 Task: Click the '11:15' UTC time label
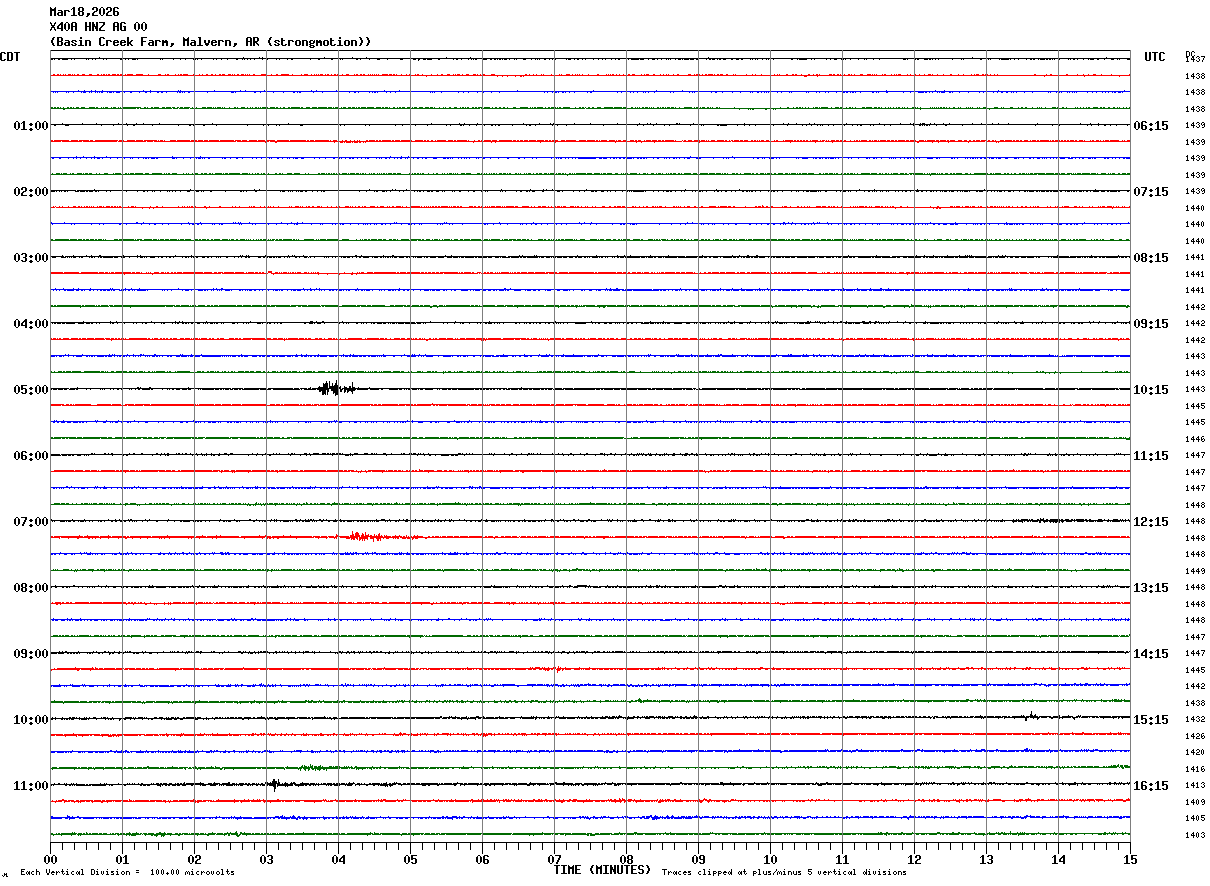tap(1151, 456)
